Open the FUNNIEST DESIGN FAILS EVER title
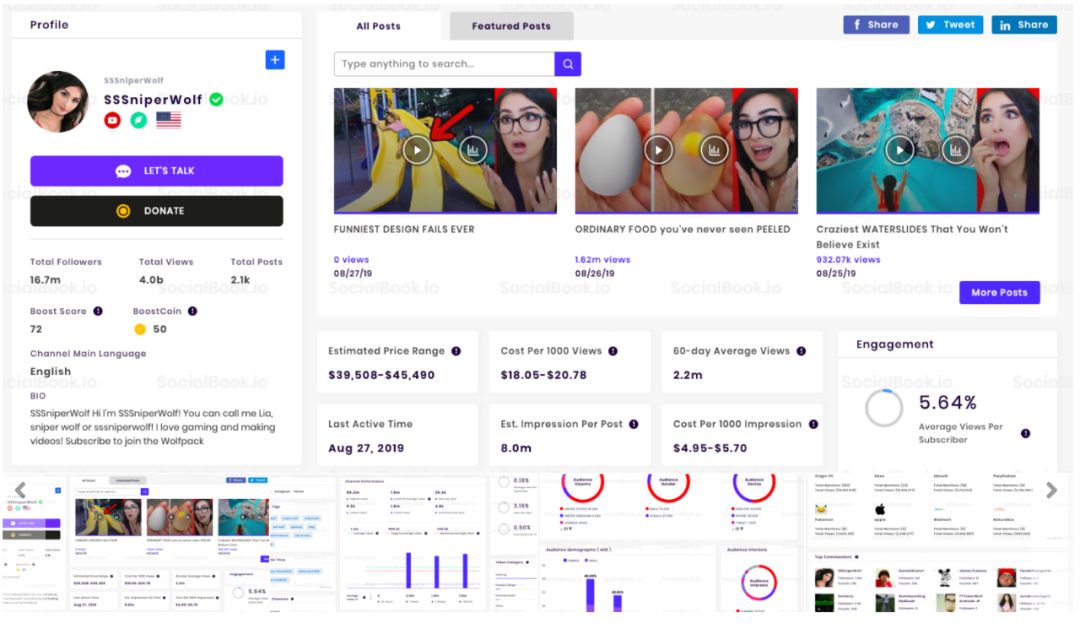 pyautogui.click(x=404, y=229)
